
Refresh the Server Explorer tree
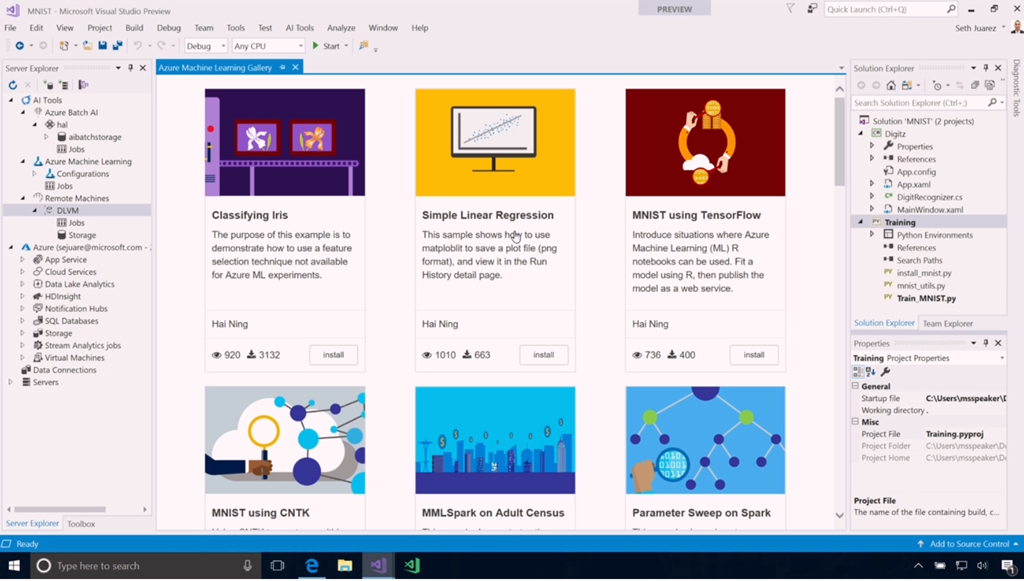(13, 85)
